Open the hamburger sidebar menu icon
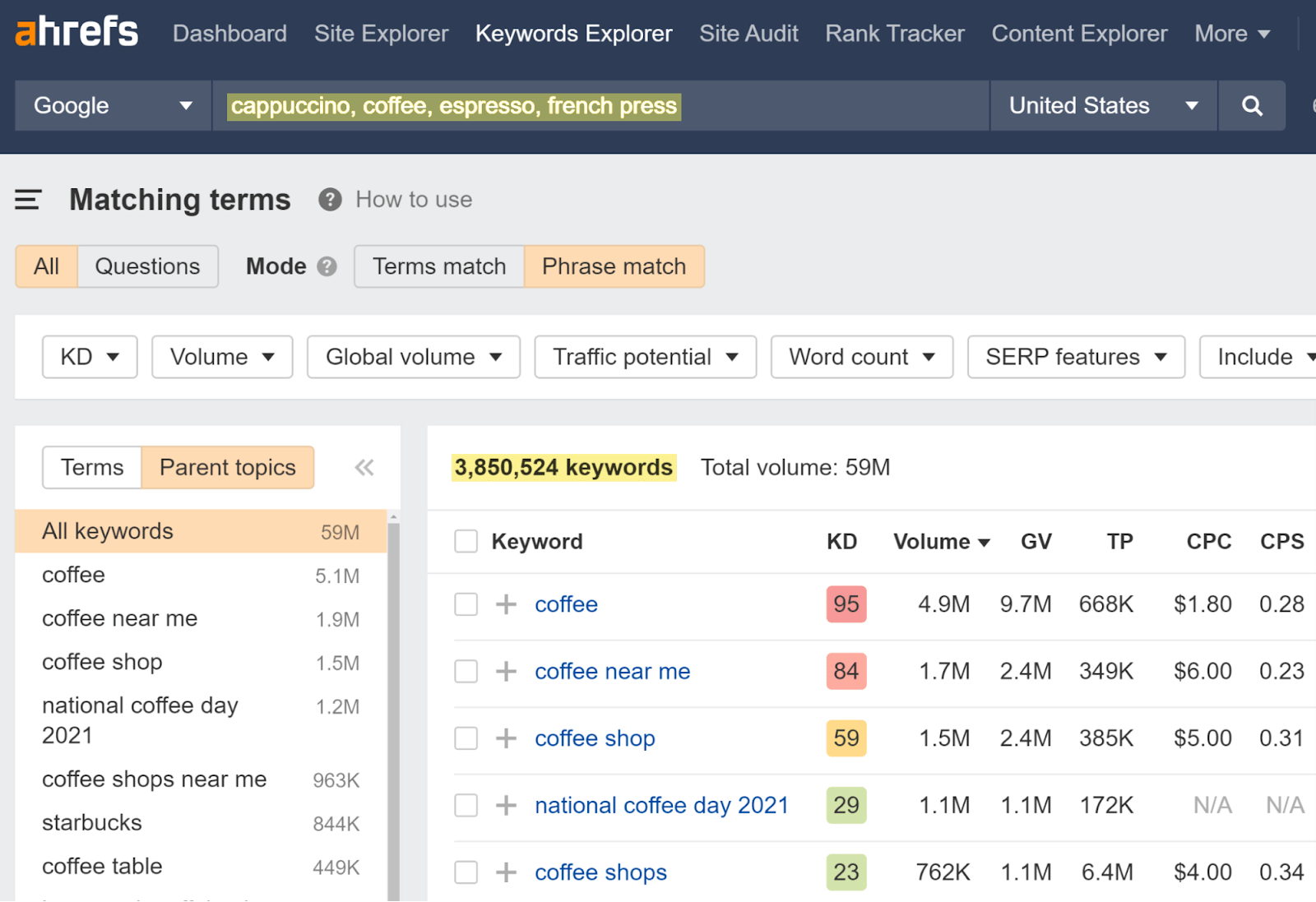The height and width of the screenshot is (902, 1316). click(28, 200)
